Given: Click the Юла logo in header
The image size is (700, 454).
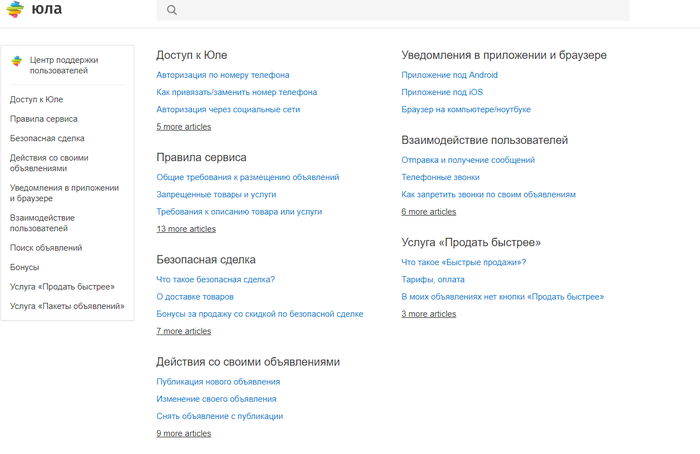Looking at the screenshot, I should tap(33, 10).
